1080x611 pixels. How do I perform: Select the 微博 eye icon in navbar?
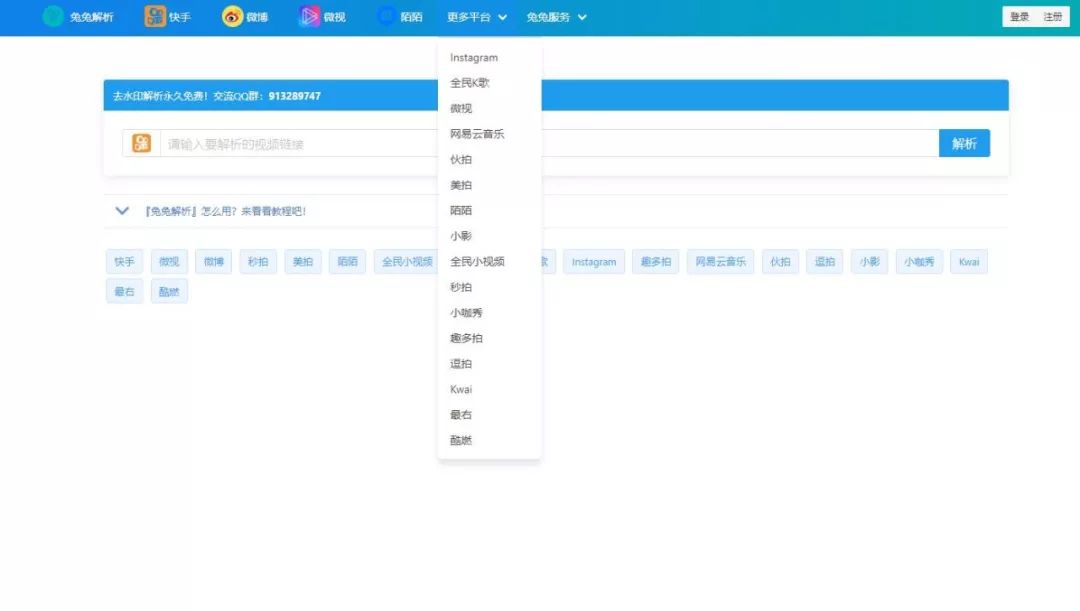tap(233, 17)
